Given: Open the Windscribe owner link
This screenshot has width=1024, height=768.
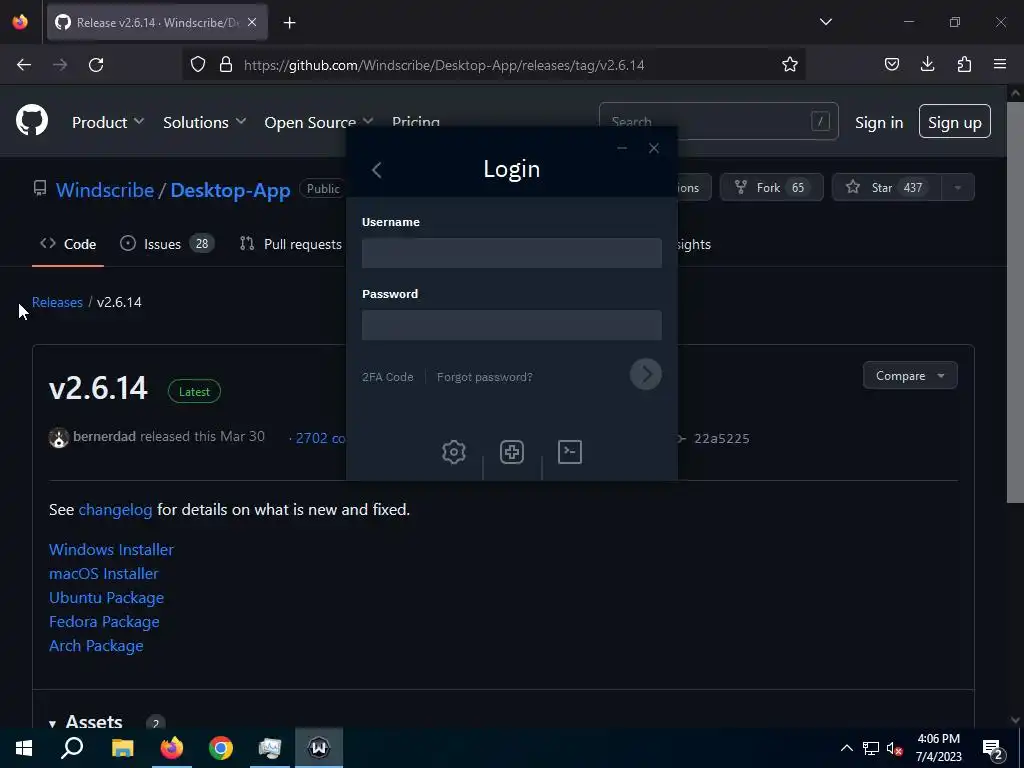Looking at the screenshot, I should pos(104,190).
